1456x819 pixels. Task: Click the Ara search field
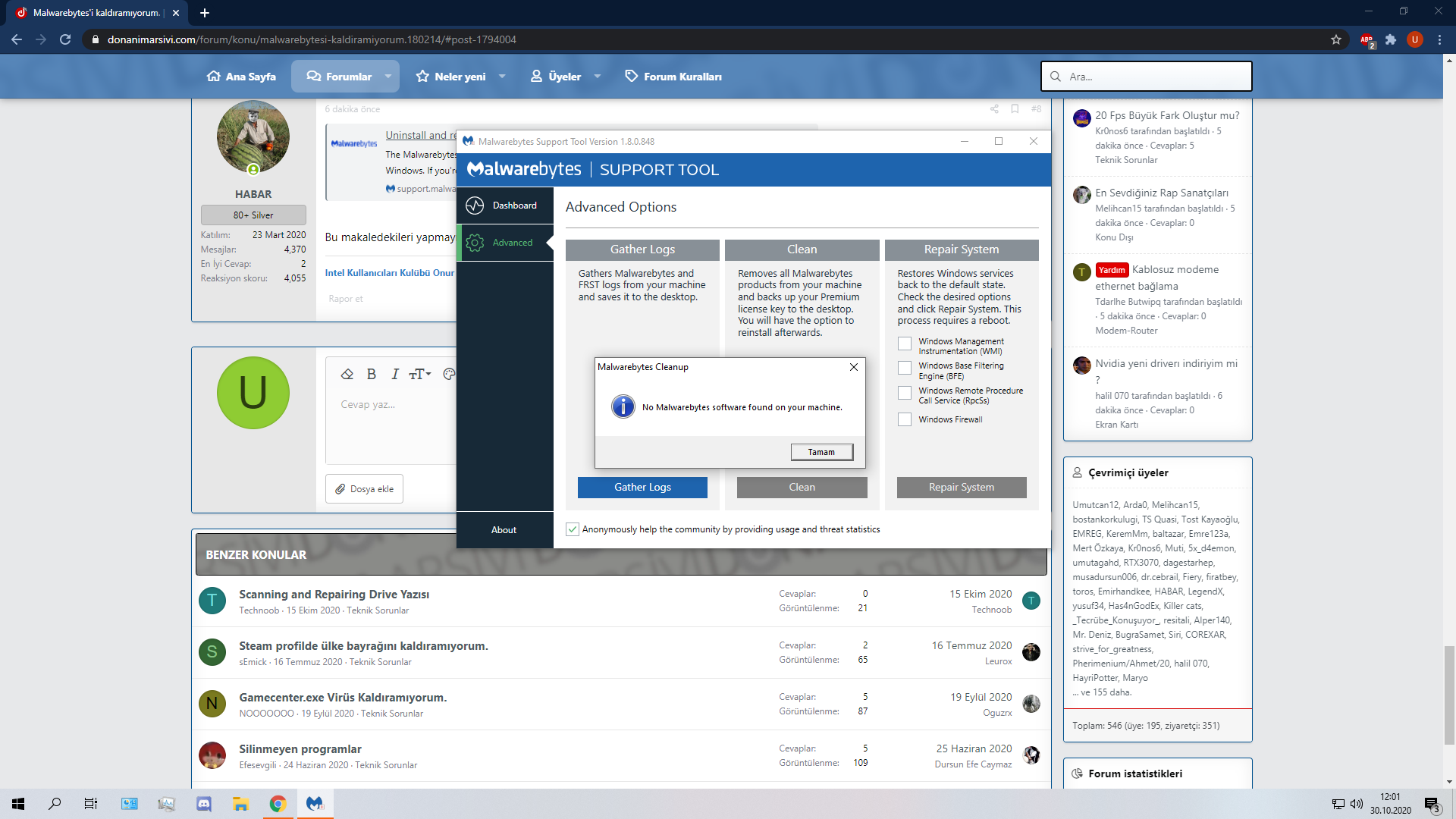(x=1146, y=77)
